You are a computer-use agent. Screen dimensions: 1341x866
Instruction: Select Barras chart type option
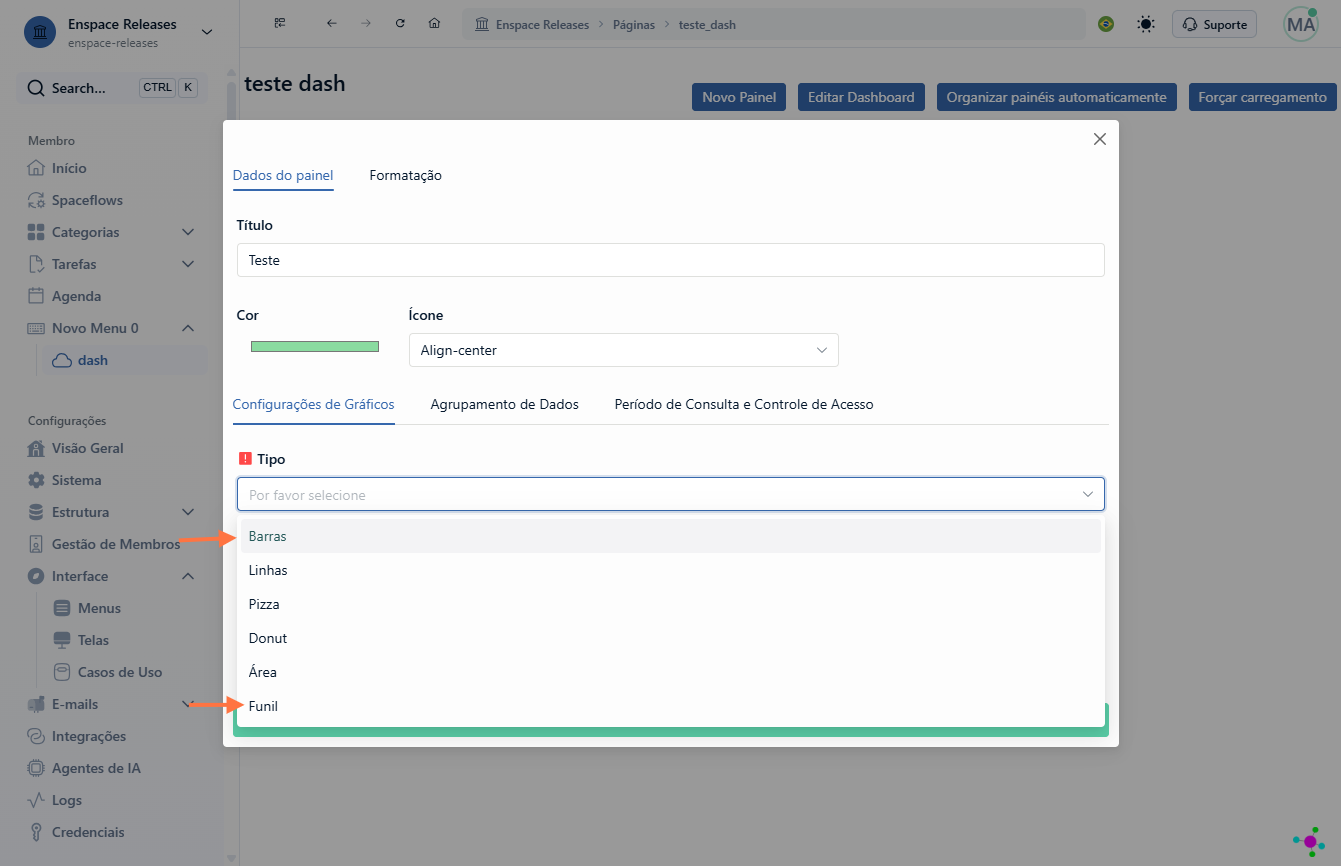point(670,536)
